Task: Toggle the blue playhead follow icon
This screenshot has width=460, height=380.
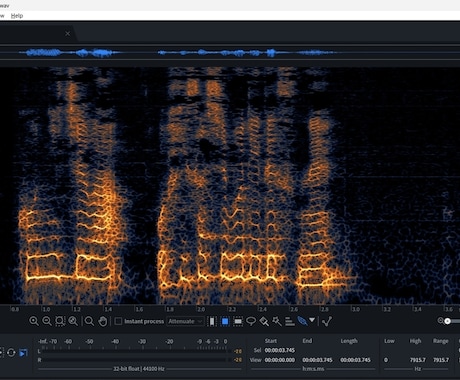Action: click(x=23, y=353)
